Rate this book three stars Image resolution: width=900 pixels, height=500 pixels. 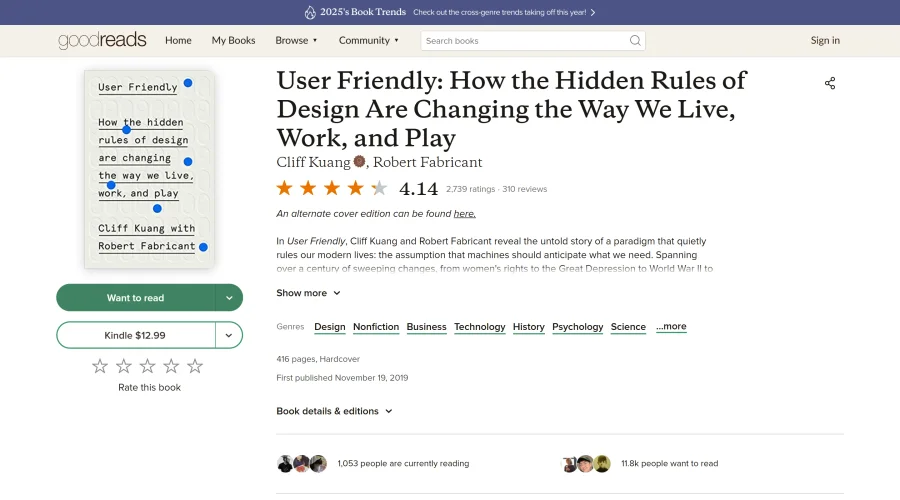click(x=148, y=366)
